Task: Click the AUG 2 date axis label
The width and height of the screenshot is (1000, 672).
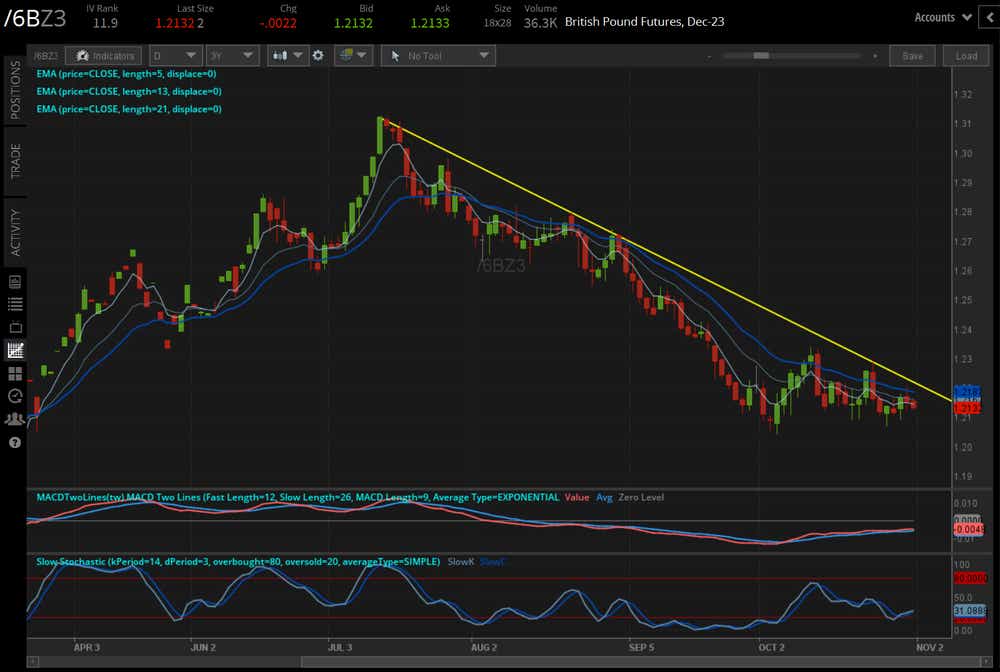Action: tap(483, 647)
